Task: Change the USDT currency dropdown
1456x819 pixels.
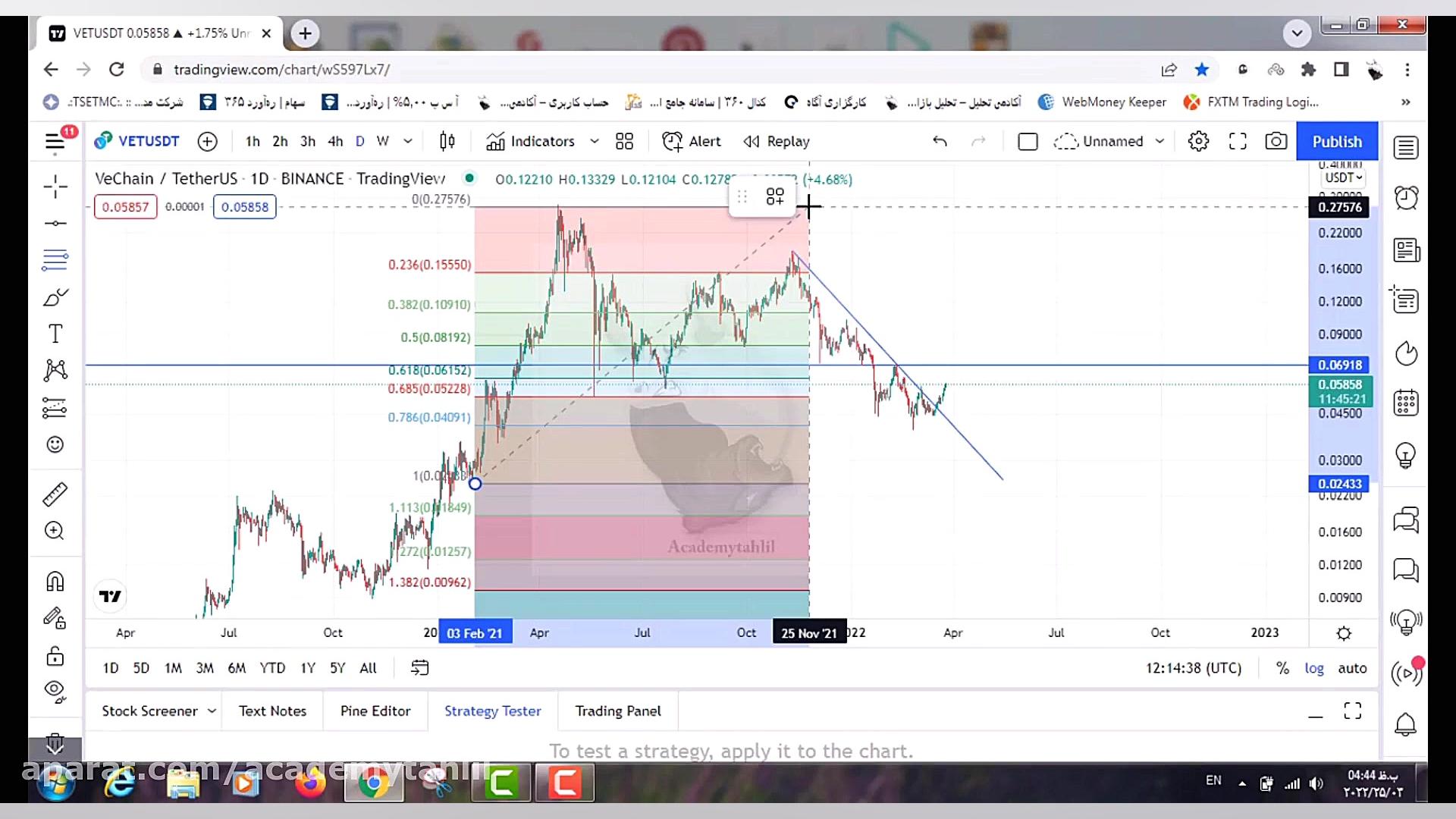Action: pos(1343,177)
